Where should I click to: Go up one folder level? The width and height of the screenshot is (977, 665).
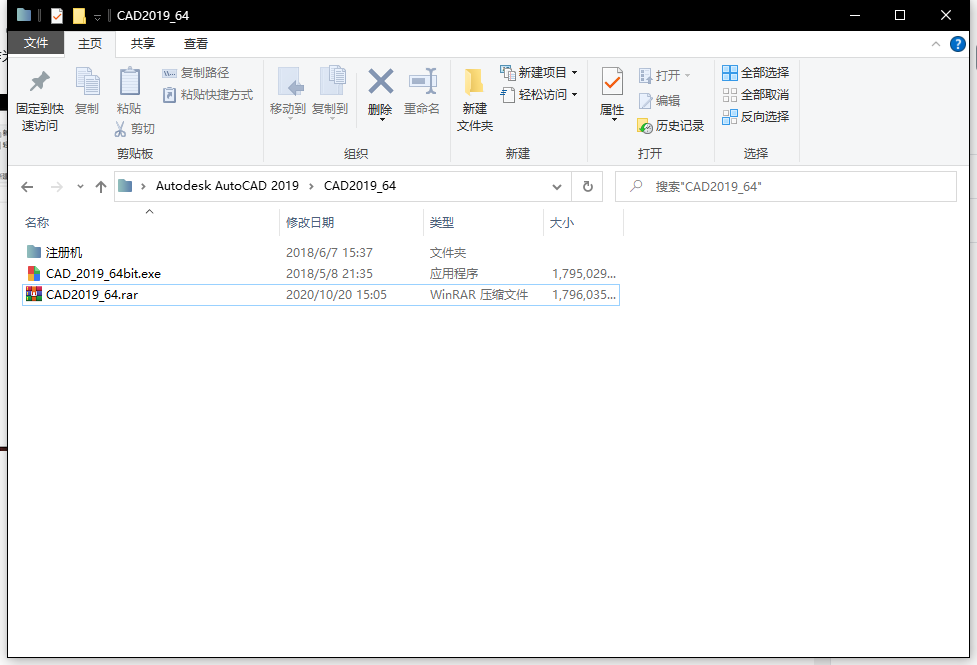click(100, 187)
